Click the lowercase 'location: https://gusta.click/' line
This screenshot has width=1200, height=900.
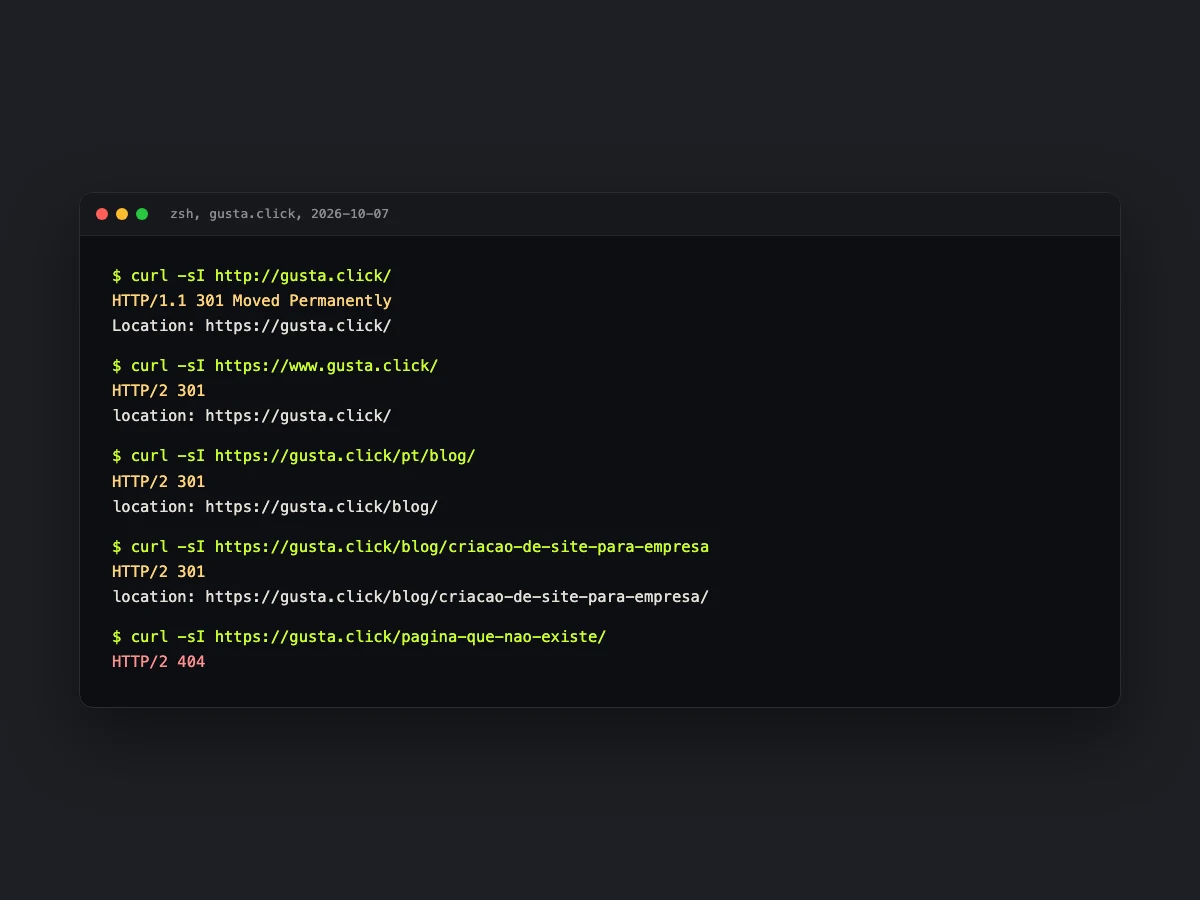252,415
